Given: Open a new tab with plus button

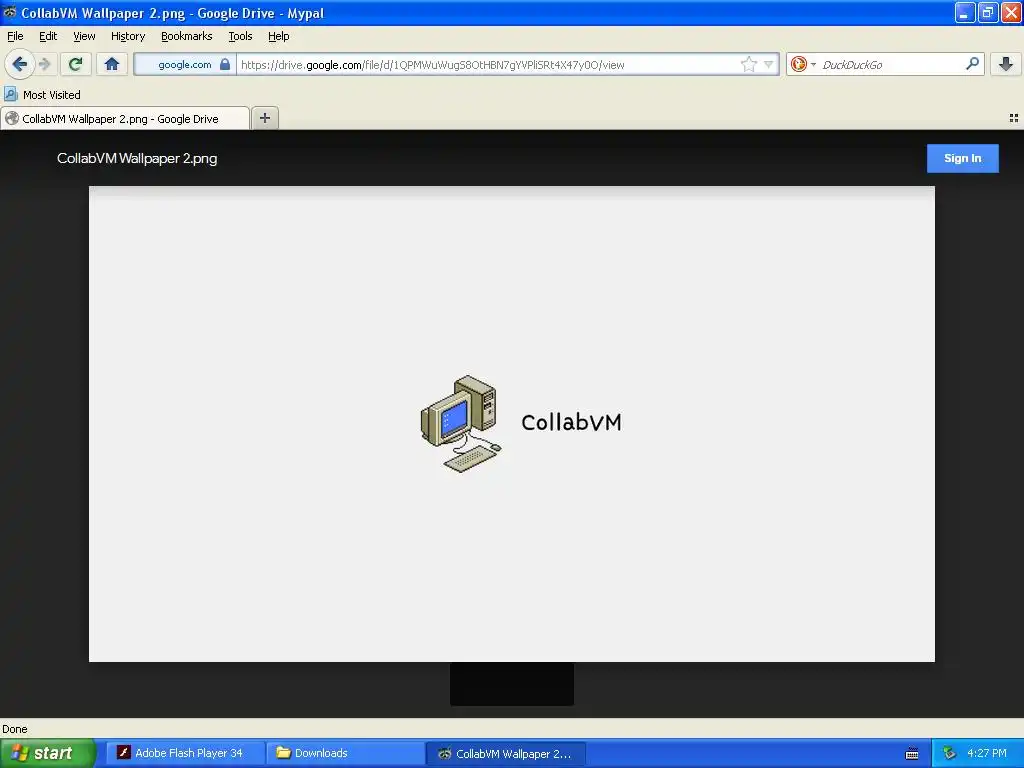Looking at the screenshot, I should point(264,118).
